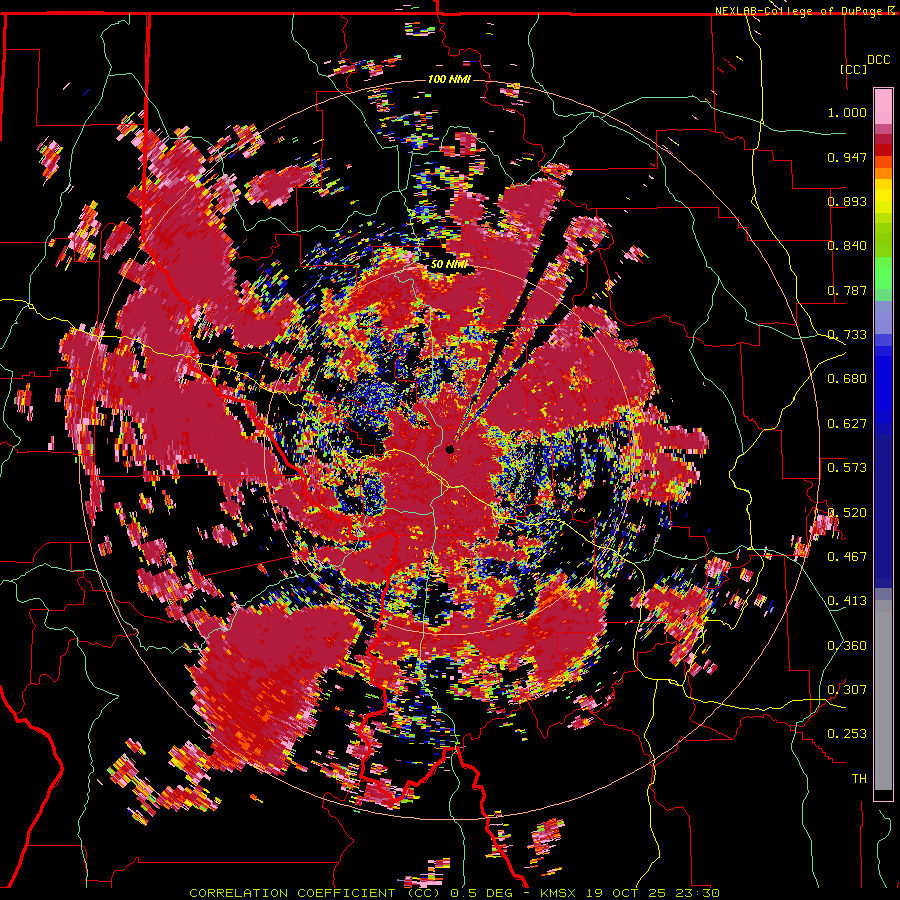
Task: Select the Correlation Coefficient KMSX caption text
Action: point(454,893)
